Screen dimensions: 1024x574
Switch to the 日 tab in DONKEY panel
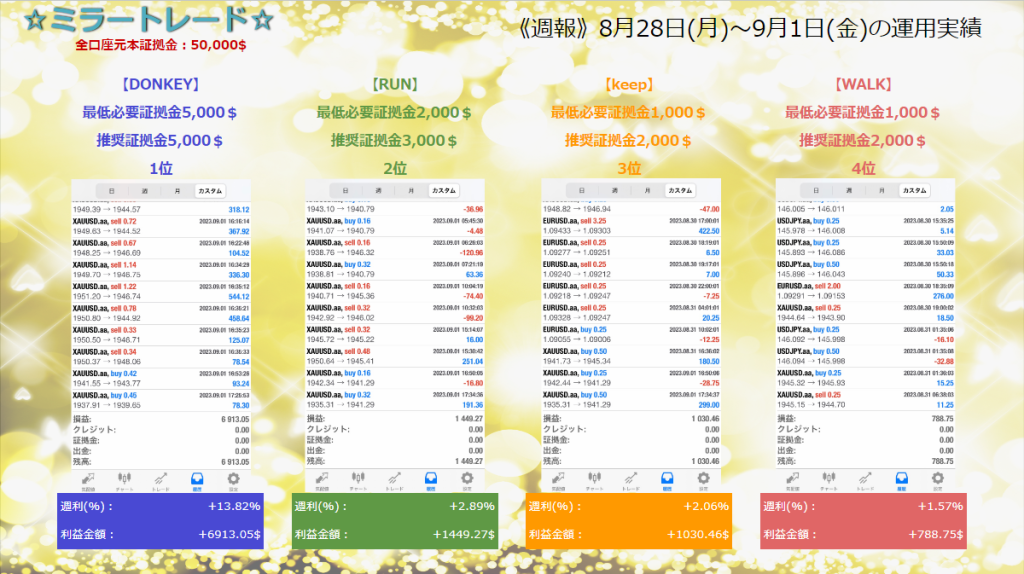(x=111, y=190)
